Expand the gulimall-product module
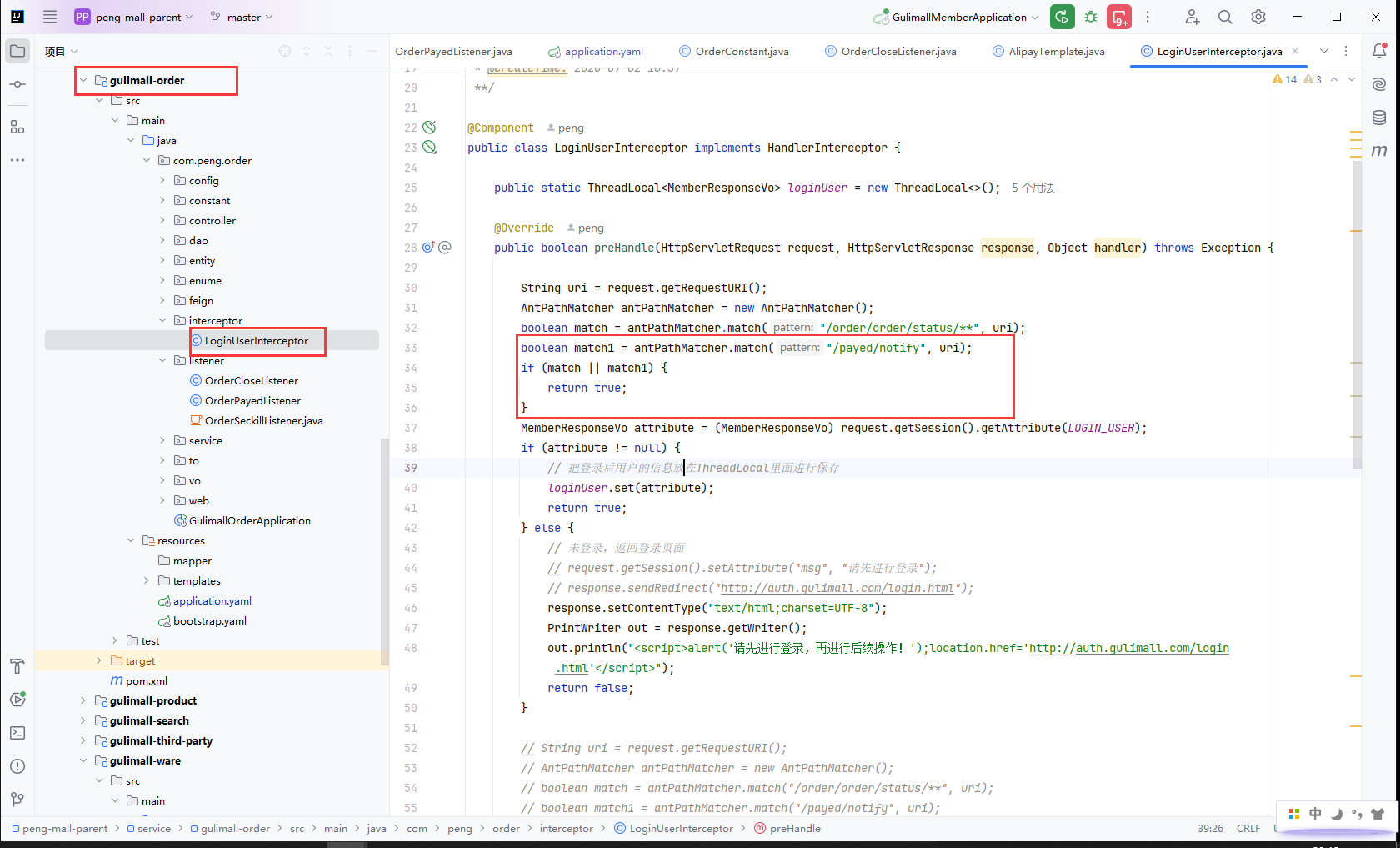 coord(83,701)
